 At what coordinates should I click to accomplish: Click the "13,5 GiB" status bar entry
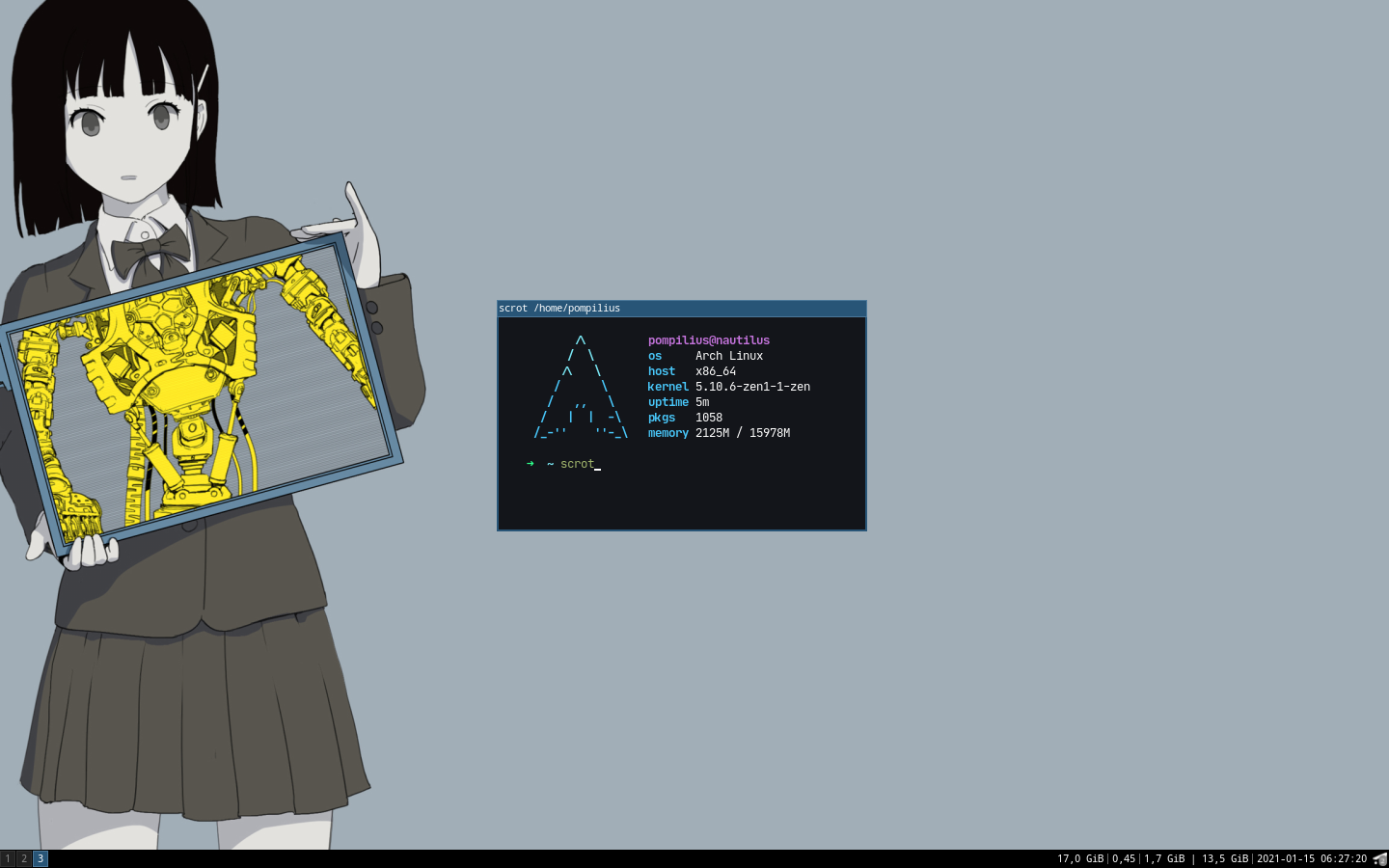point(1225,858)
